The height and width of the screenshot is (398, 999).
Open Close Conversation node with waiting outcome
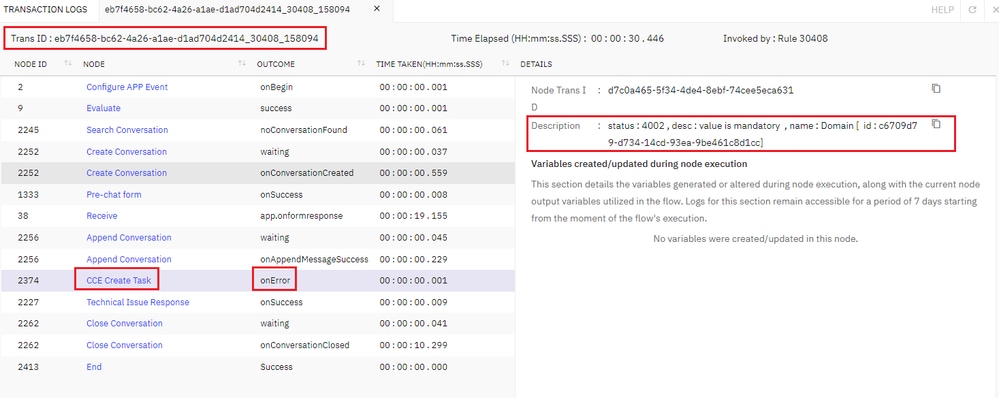[x=124, y=323]
